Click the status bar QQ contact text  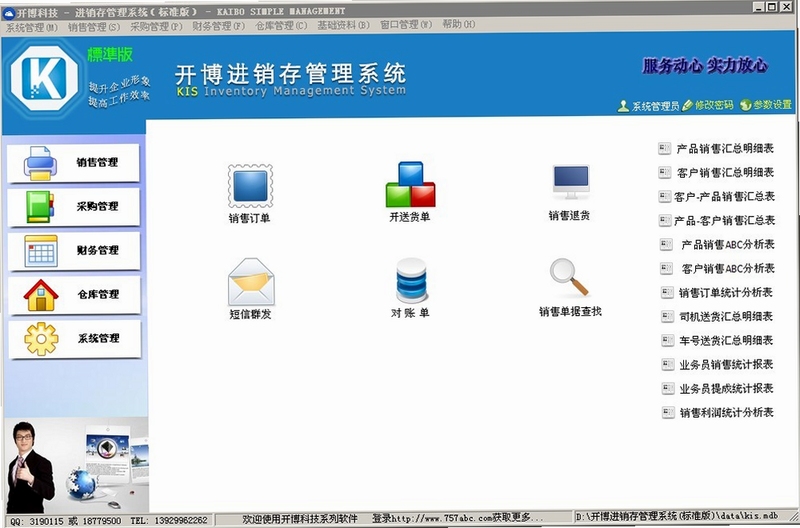pos(65,521)
